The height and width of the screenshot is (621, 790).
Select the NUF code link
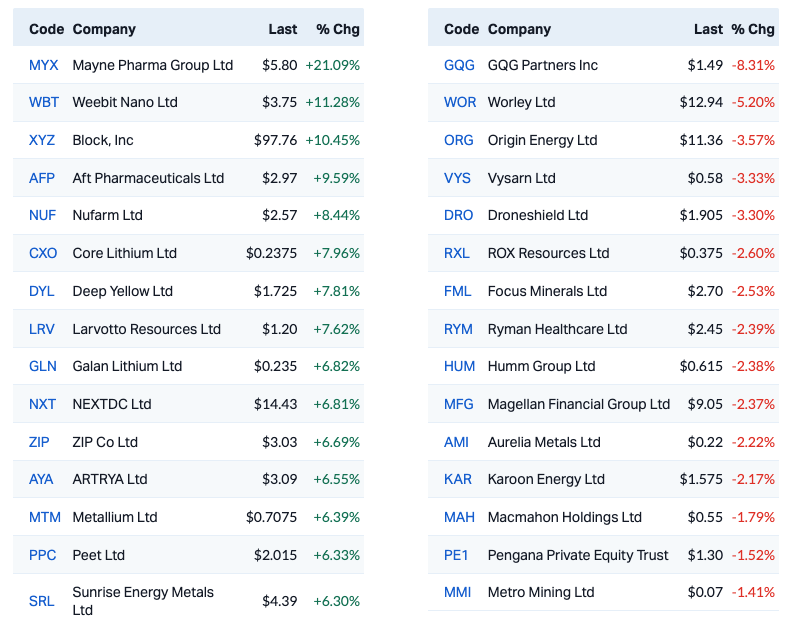click(x=42, y=215)
